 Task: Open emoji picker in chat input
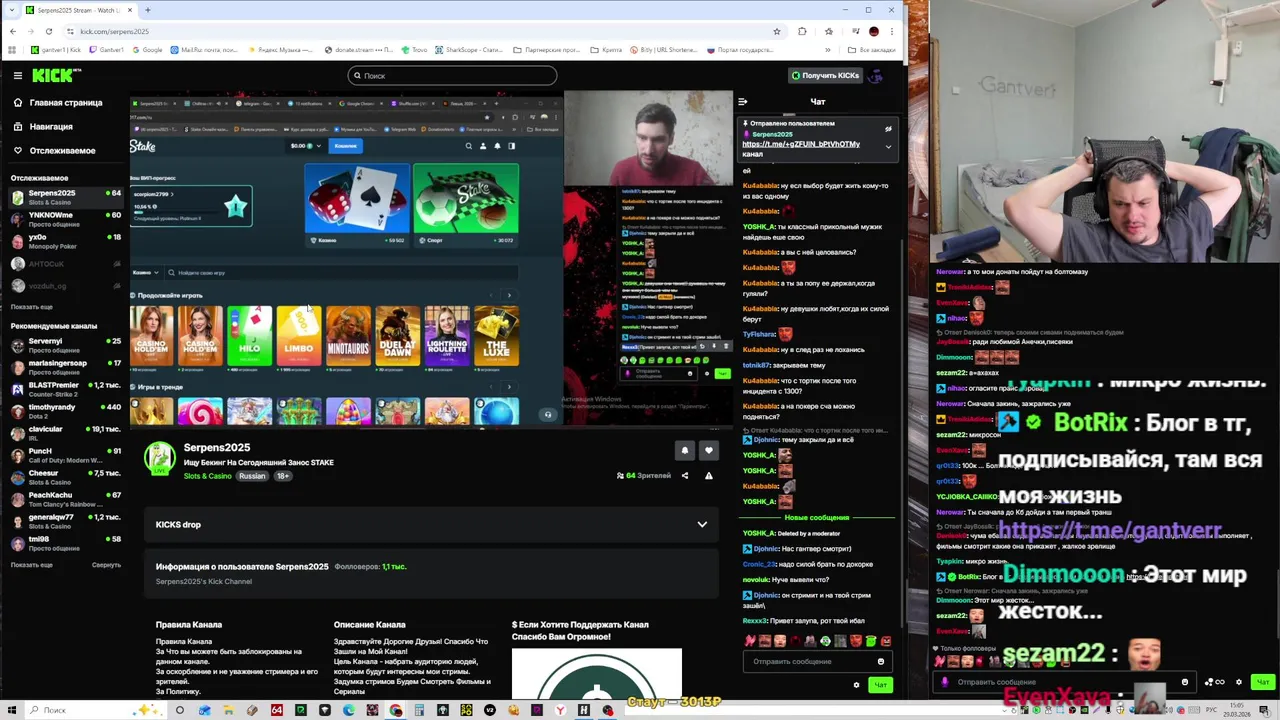point(881,661)
